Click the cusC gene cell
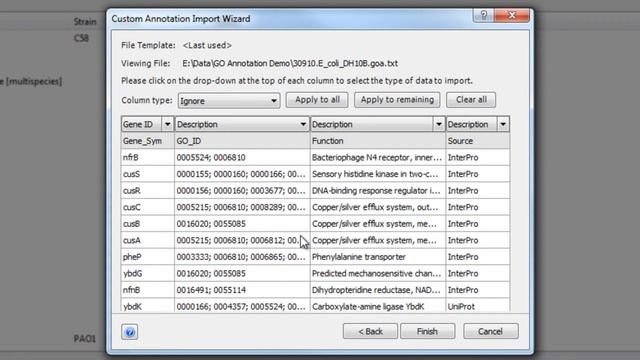640x360 pixels. (x=147, y=207)
